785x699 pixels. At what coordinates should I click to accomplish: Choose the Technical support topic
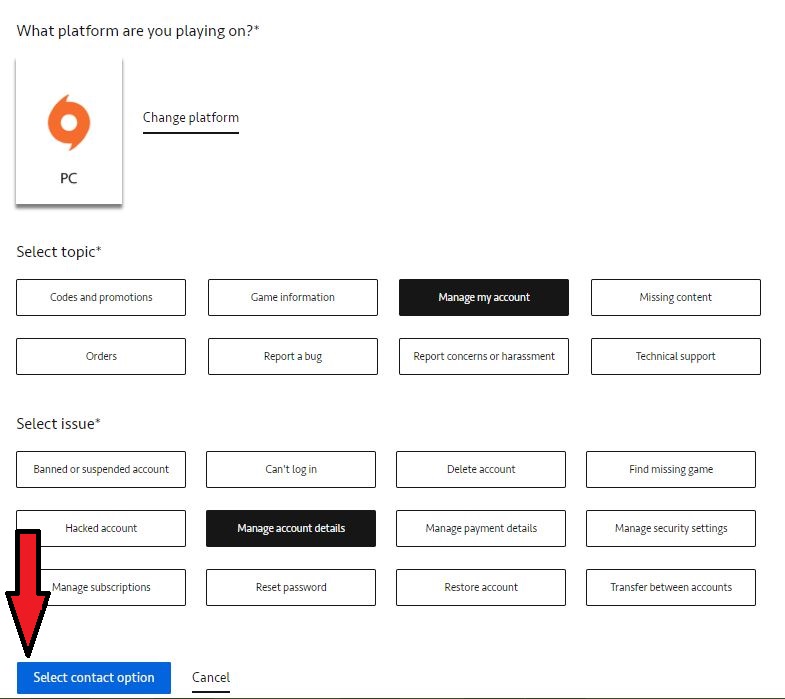click(x=676, y=357)
